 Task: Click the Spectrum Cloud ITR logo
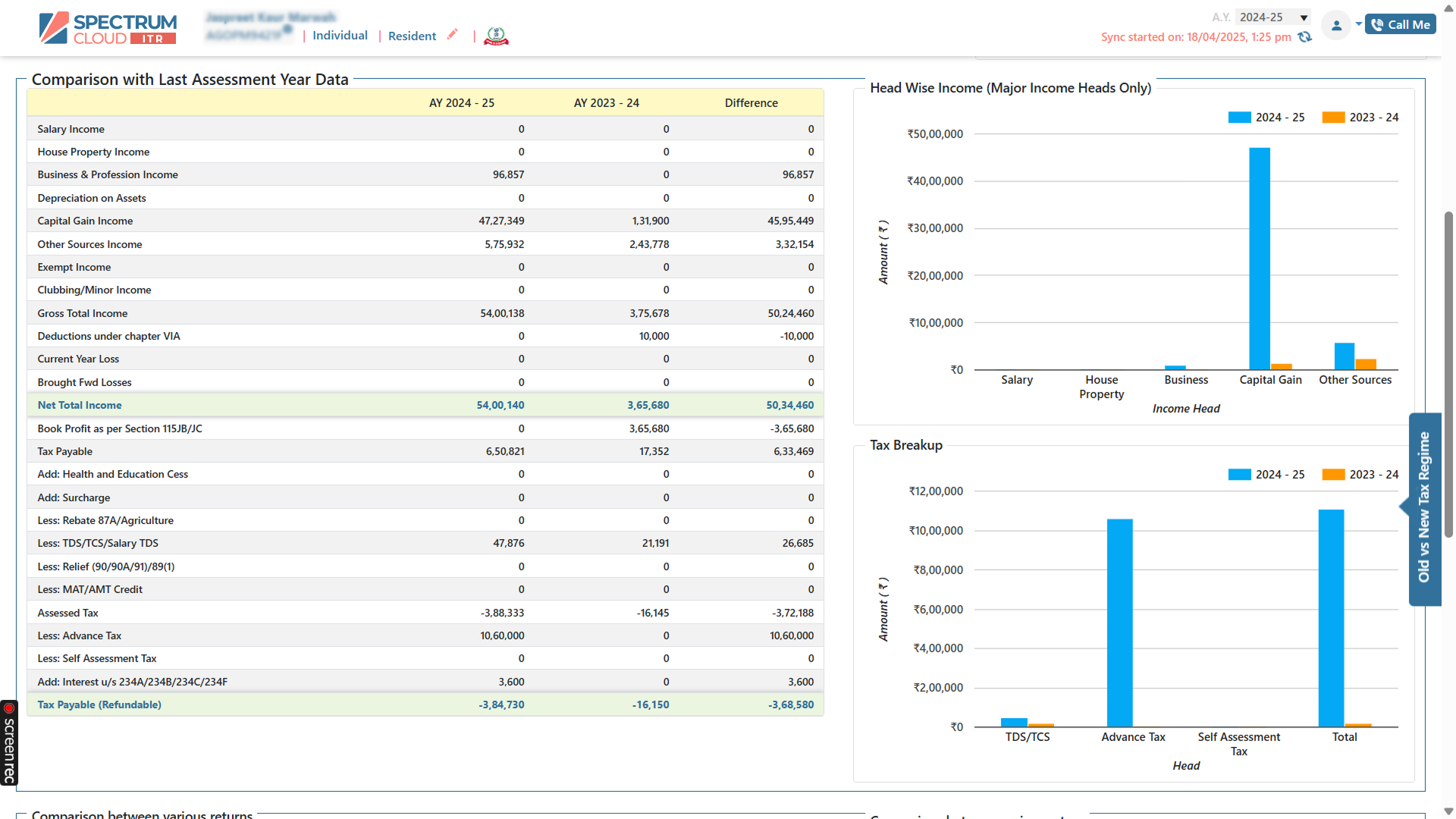pos(108,29)
